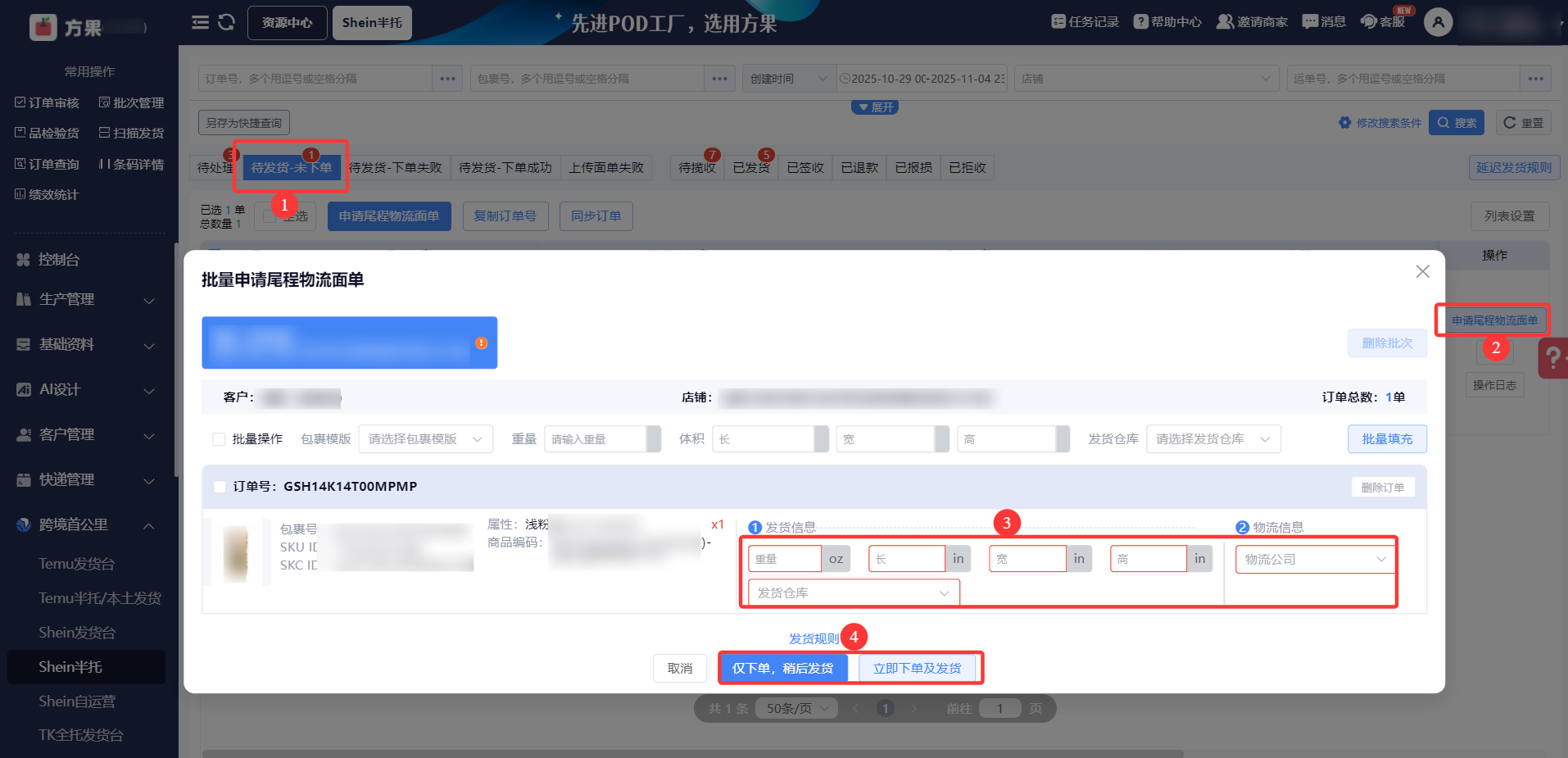Open 请选择发货仓库 batch dropdown
1568x758 pixels.
click(x=1214, y=439)
